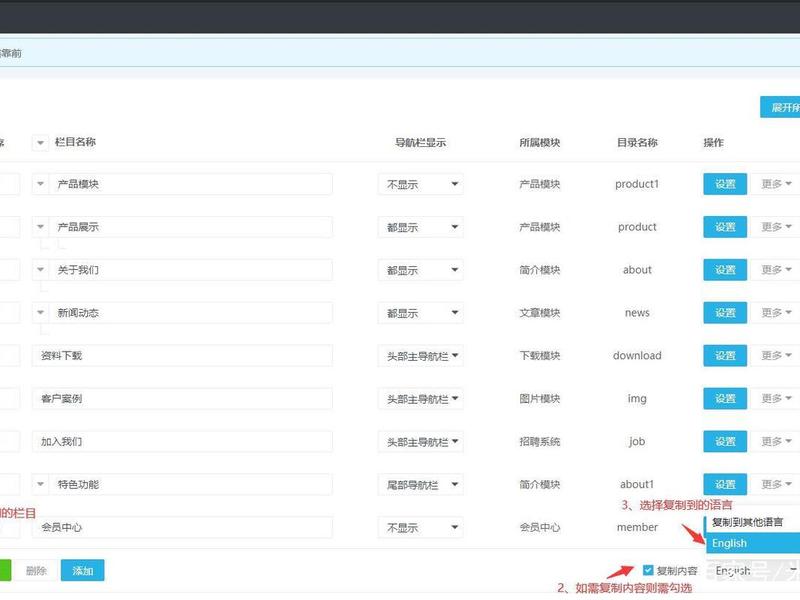Open 更多 menu in the 特色功能 row
Viewport: 800px width, 600px height.
tap(776, 484)
